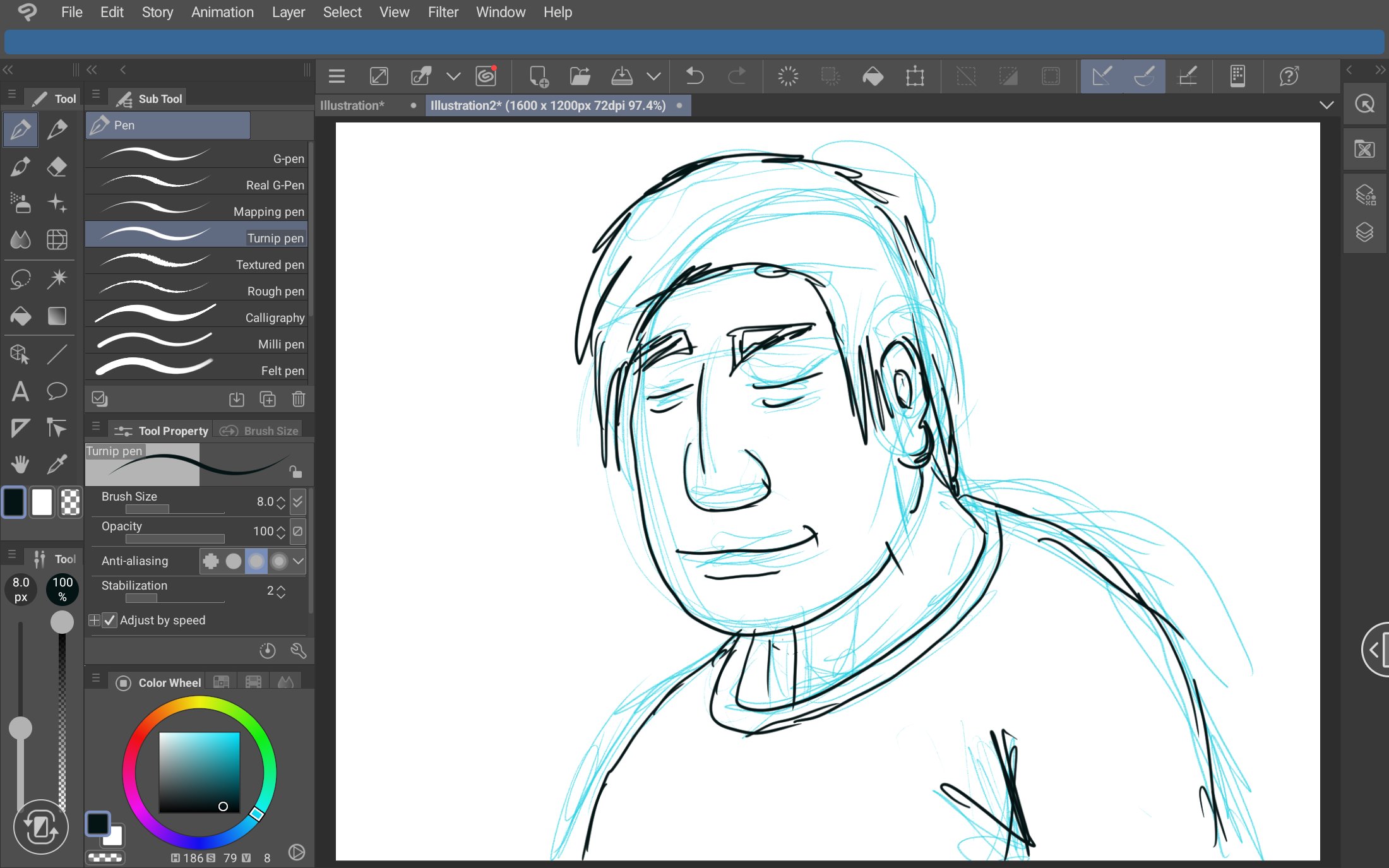Select the Eraser tool
The image size is (1389, 868).
tap(57, 167)
